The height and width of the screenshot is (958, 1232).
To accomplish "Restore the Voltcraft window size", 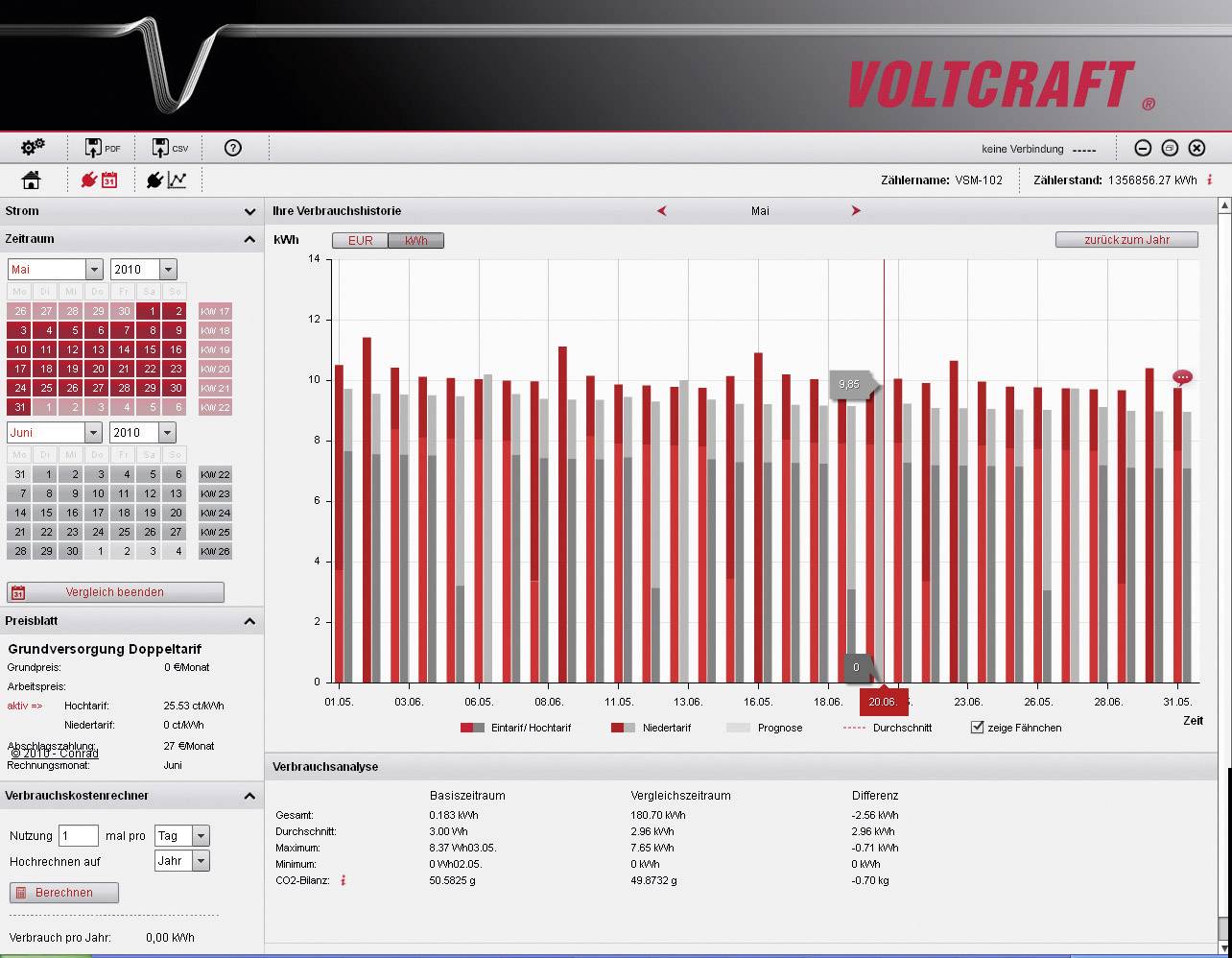I will 1170,148.
